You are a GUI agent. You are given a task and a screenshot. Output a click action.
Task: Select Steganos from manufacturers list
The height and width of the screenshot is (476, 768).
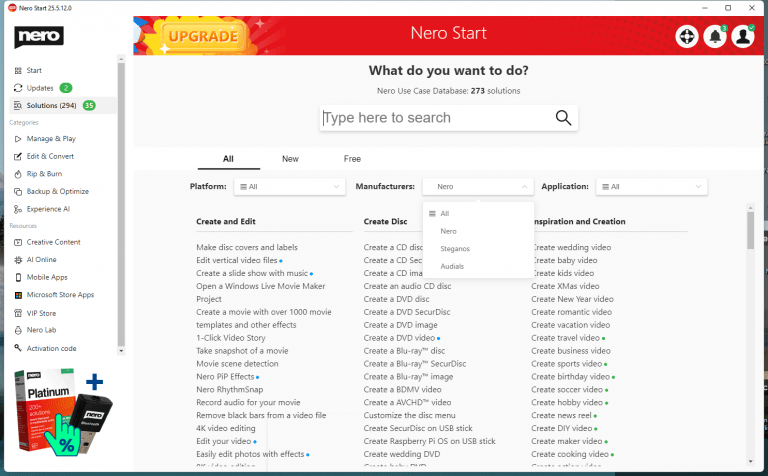455,248
